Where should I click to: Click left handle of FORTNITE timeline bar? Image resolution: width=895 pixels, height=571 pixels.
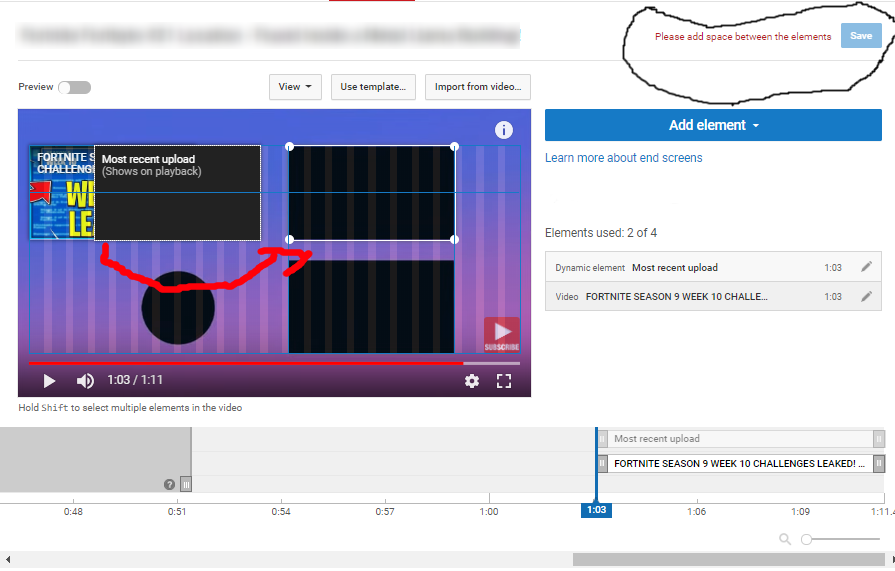(x=602, y=463)
